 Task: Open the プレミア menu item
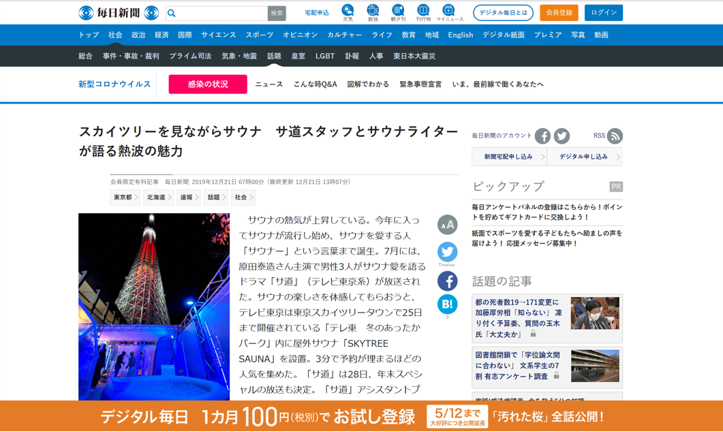click(x=548, y=35)
